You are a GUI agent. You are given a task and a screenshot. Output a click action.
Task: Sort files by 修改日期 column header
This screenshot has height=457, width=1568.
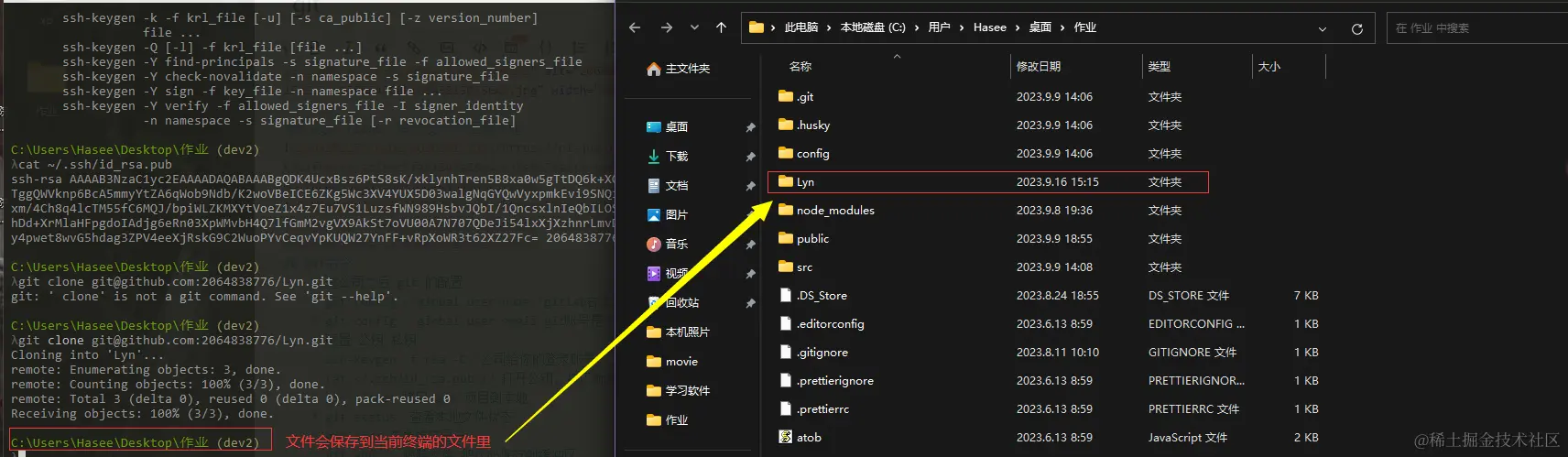click(x=1039, y=67)
